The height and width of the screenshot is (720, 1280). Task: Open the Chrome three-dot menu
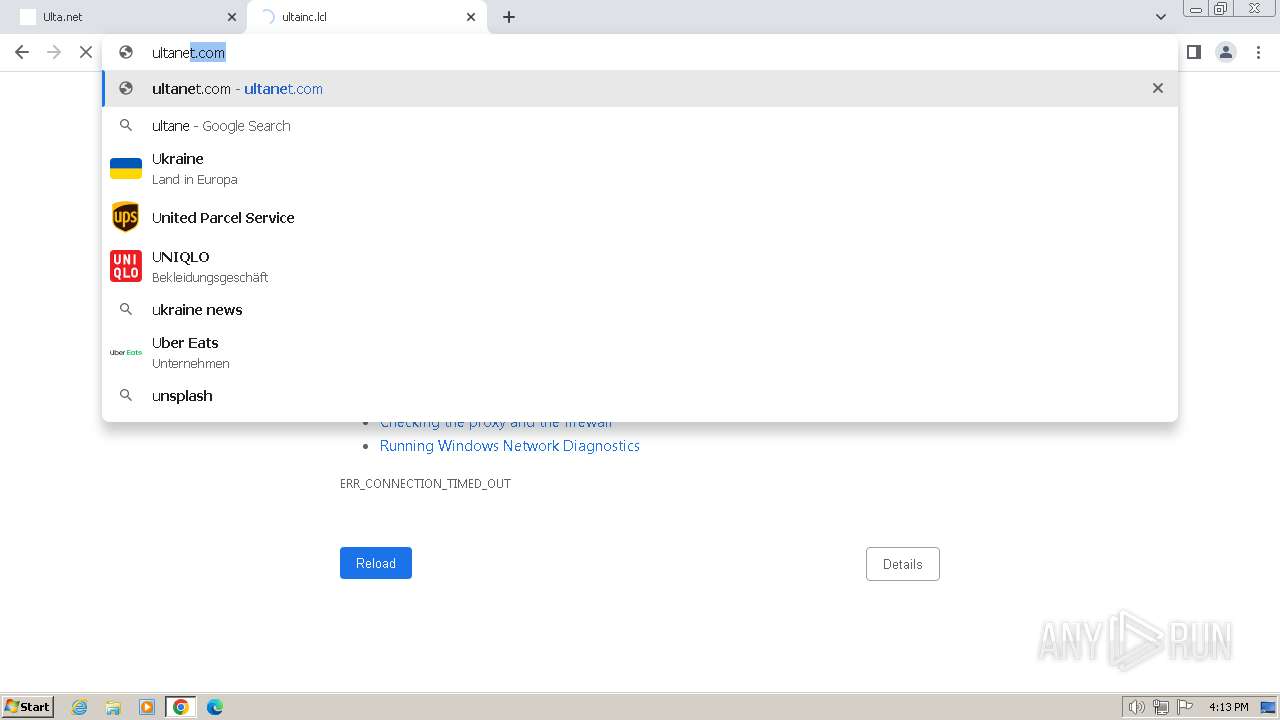click(1258, 52)
